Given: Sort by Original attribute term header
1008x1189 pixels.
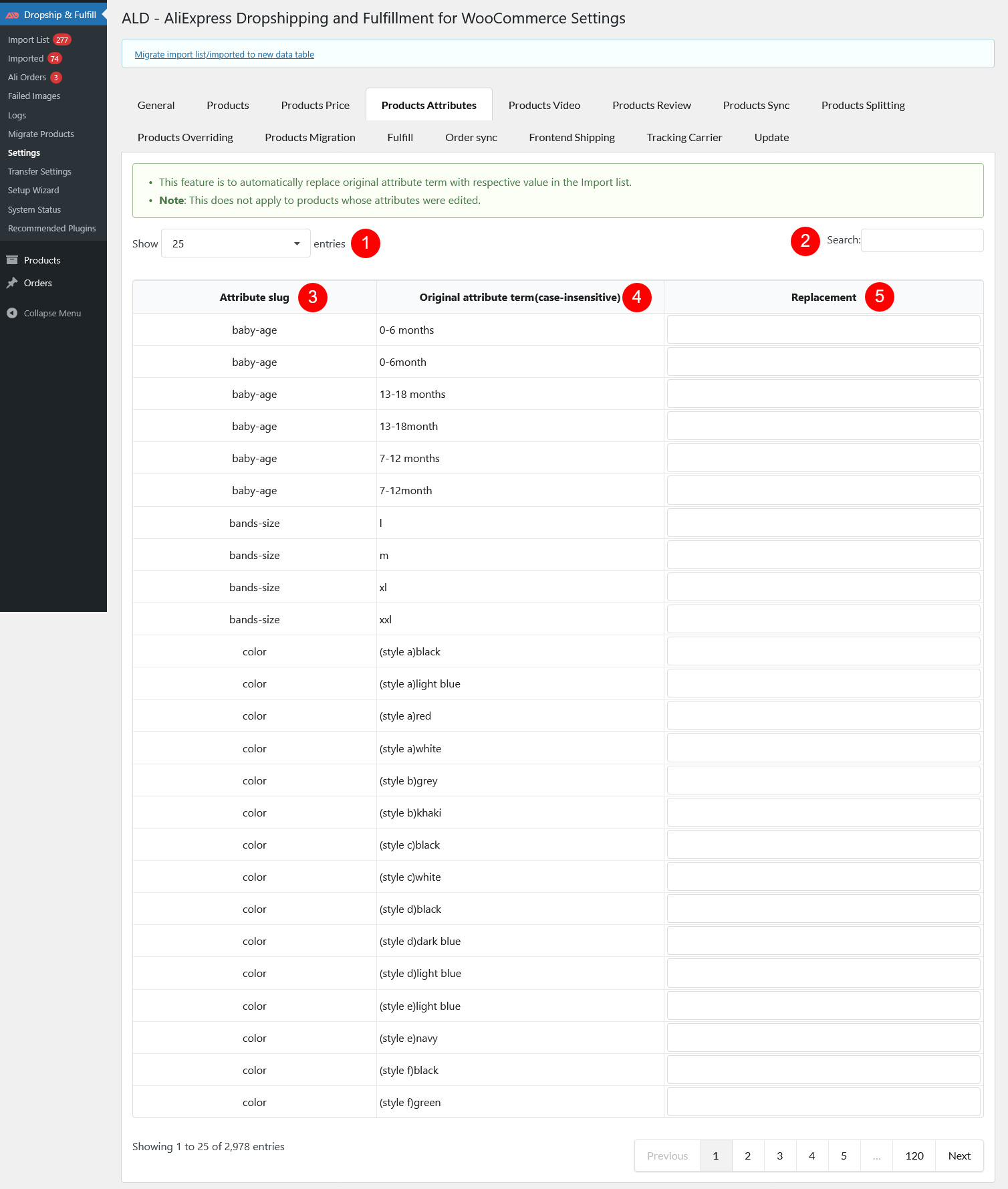Looking at the screenshot, I should point(519,298).
